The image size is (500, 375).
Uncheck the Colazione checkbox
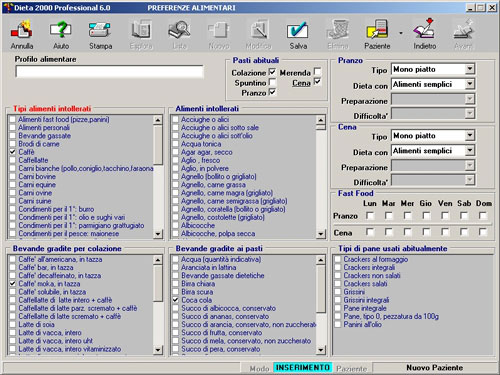click(x=272, y=72)
